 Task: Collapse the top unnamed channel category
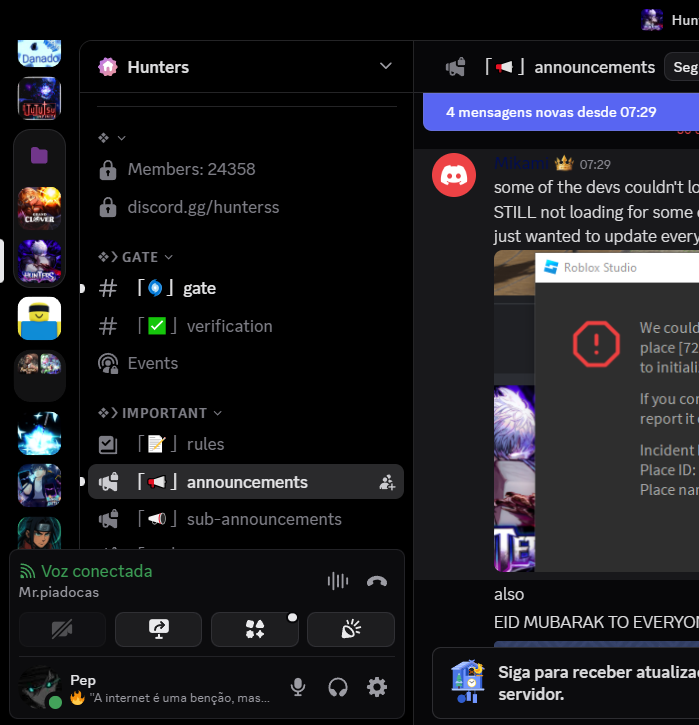pos(112,138)
